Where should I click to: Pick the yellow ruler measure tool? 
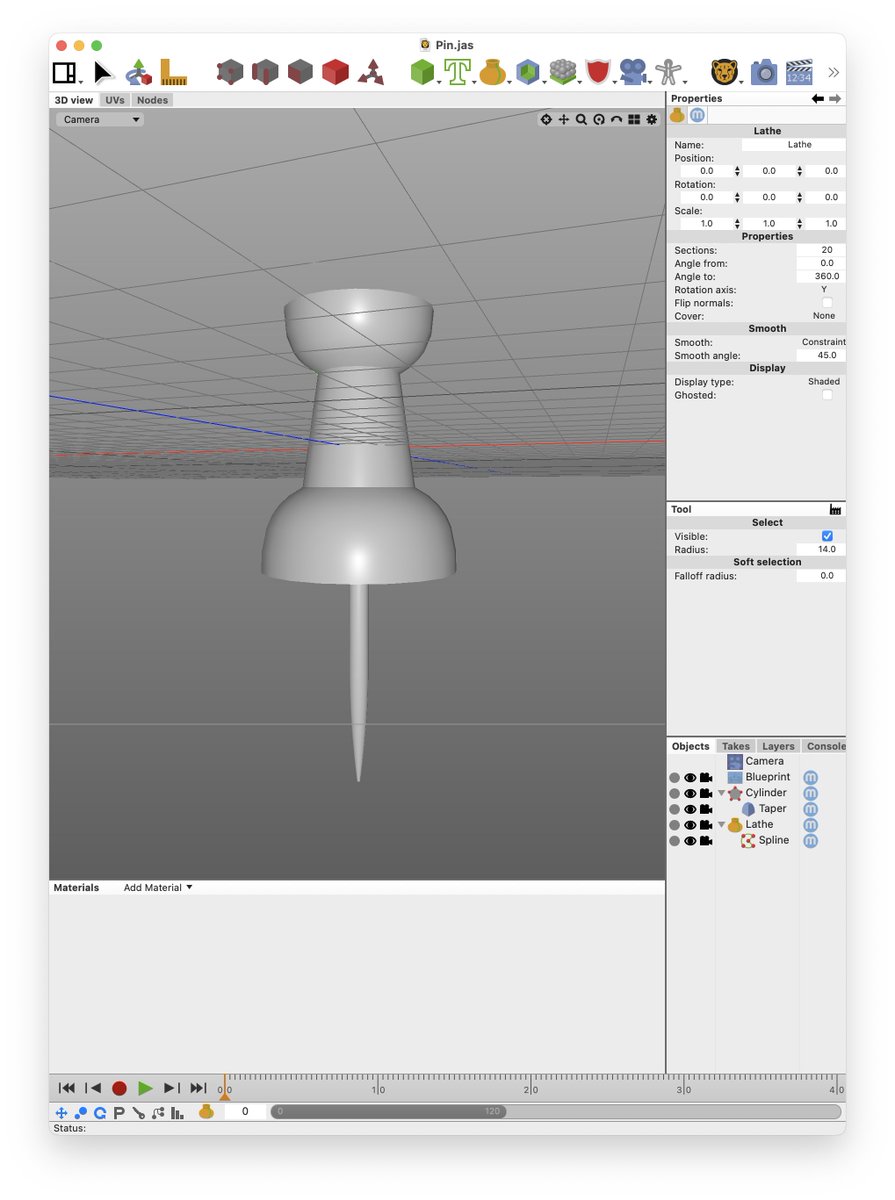pyautogui.click(x=173, y=72)
